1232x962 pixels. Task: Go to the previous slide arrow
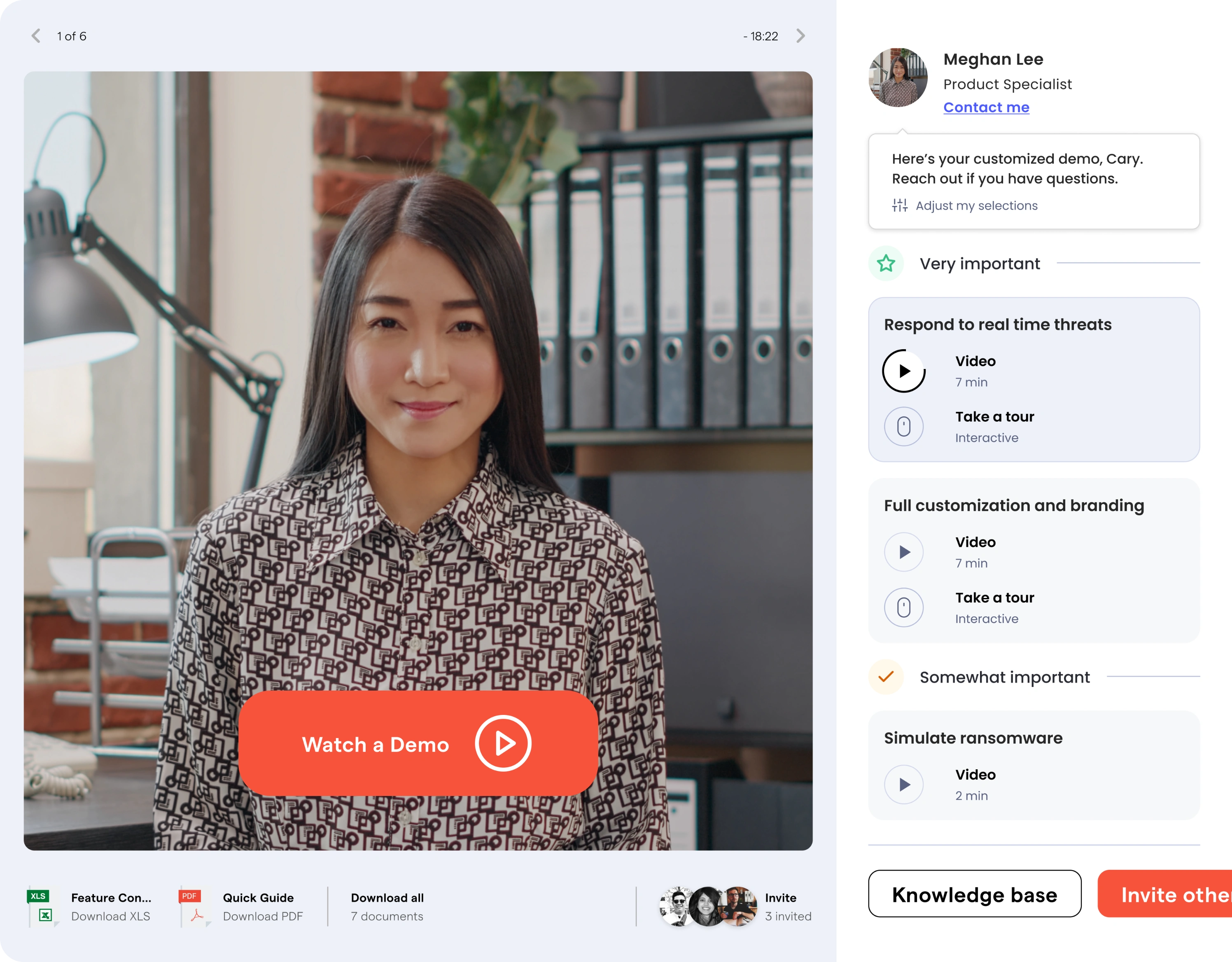35,36
